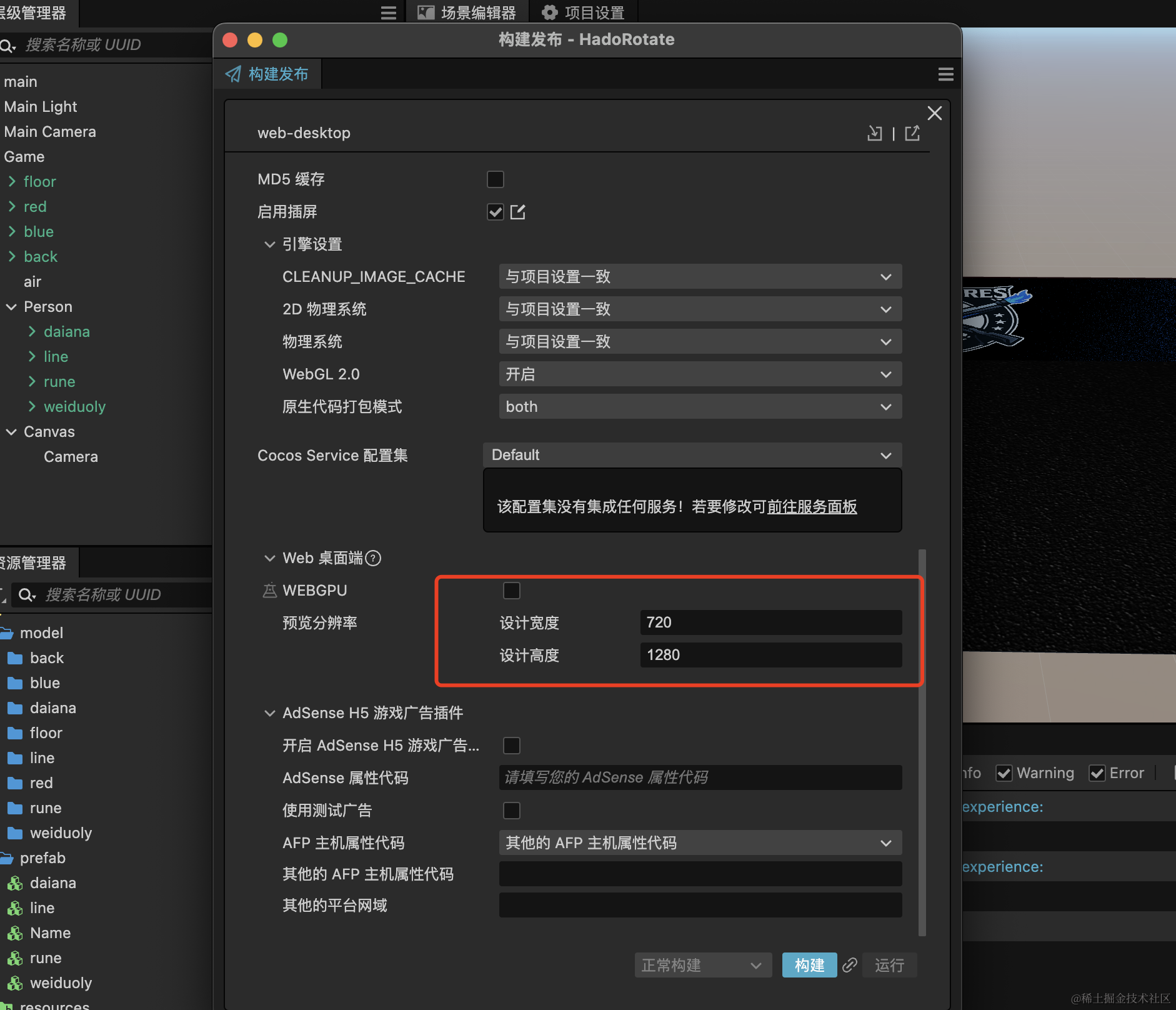The height and width of the screenshot is (1010, 1176).
Task: Collapse the AdSense H5 游戏广告插件 section
Action: 270,713
